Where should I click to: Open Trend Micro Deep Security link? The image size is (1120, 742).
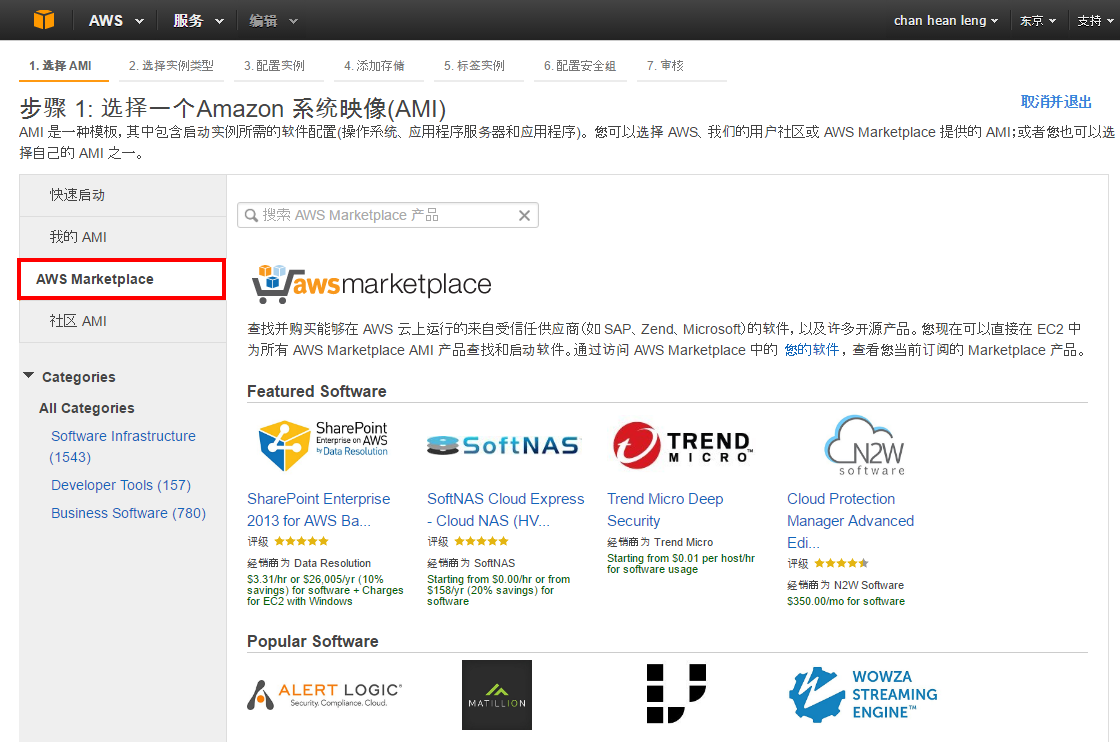click(x=665, y=510)
